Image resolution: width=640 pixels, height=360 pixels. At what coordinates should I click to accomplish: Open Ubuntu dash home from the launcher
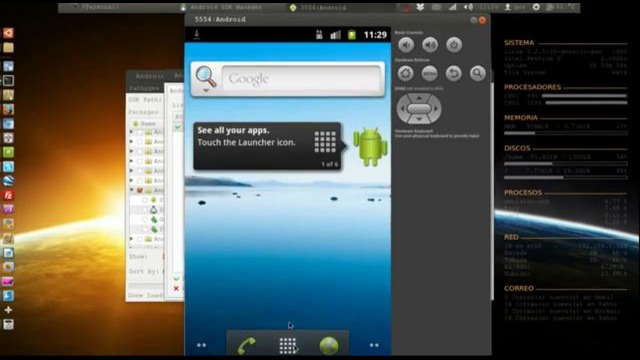pos(8,33)
